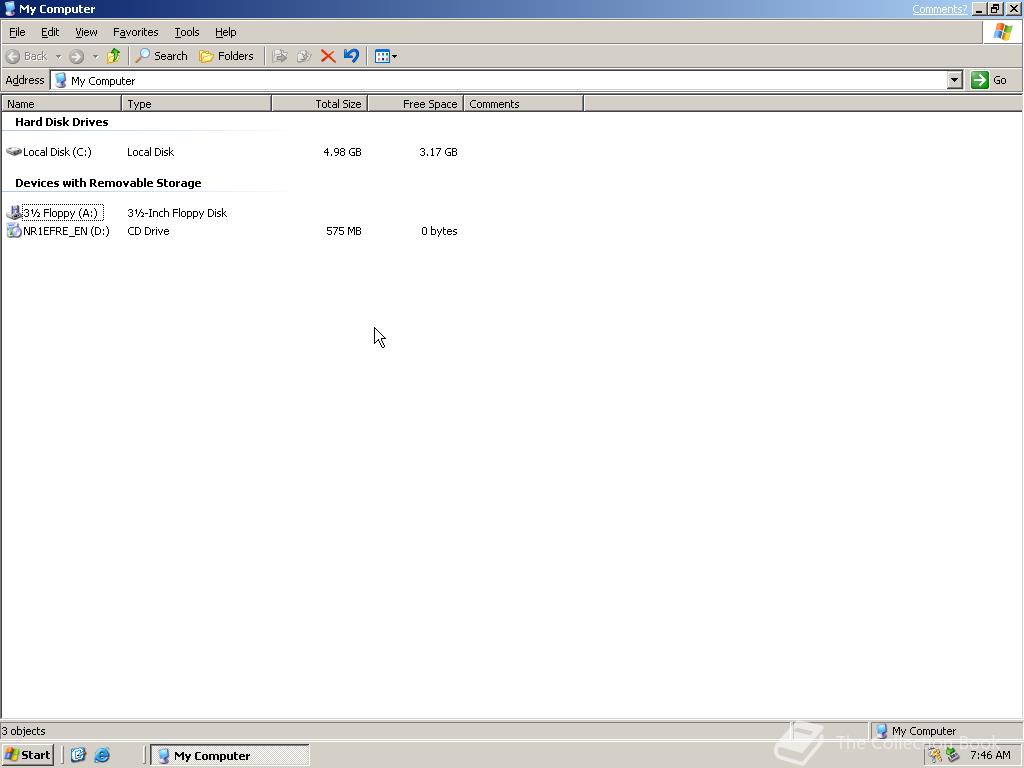Open the Edit menu

coord(50,32)
